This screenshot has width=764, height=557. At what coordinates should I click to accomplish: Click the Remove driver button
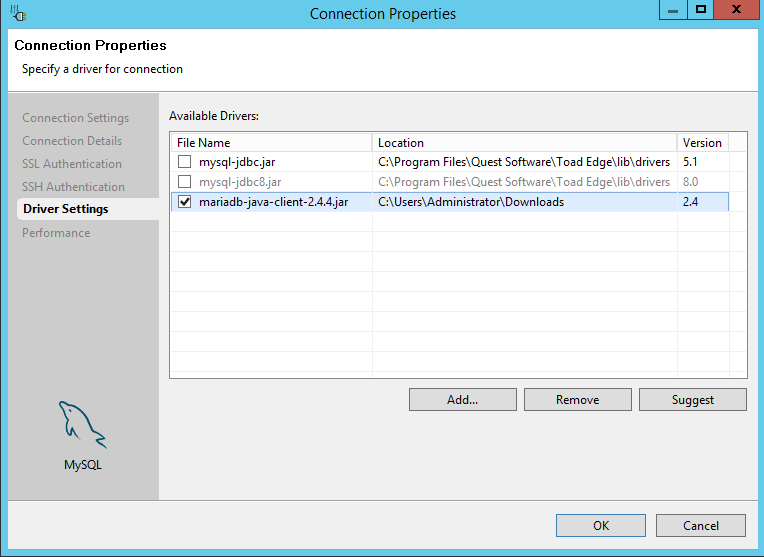point(577,400)
